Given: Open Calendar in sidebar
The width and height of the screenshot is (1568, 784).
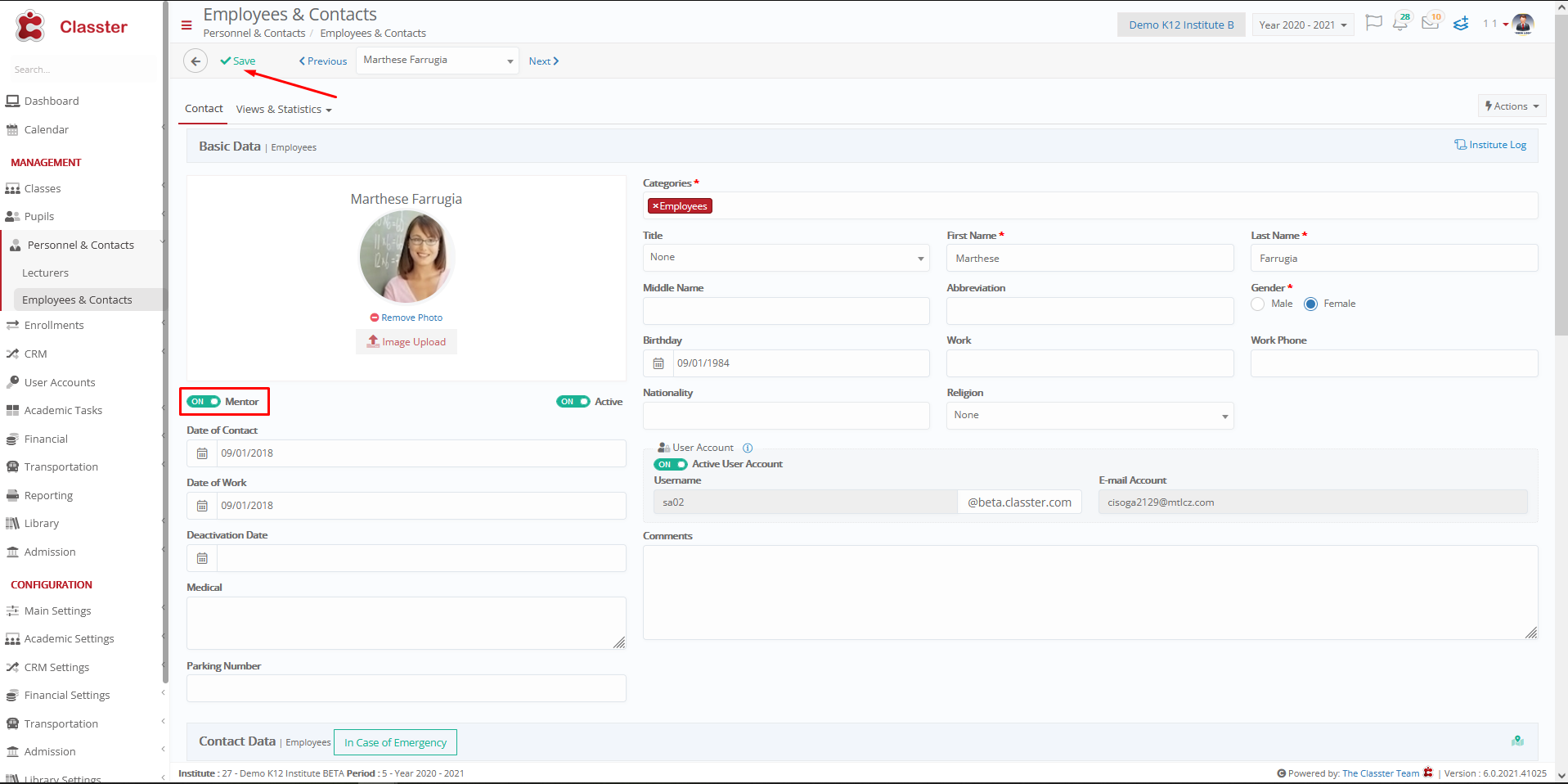Looking at the screenshot, I should 47,130.
